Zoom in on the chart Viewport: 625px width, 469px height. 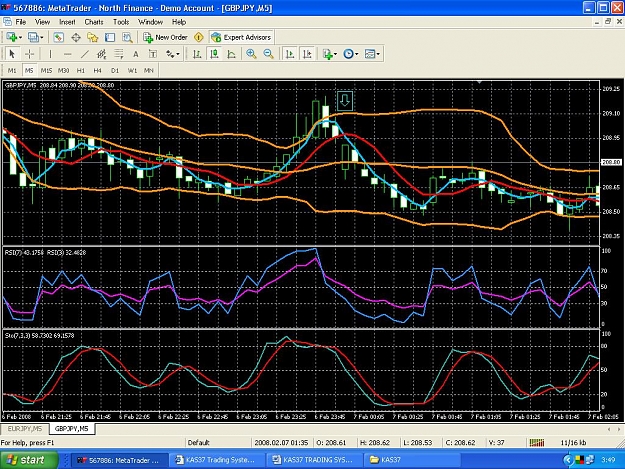tap(251, 54)
